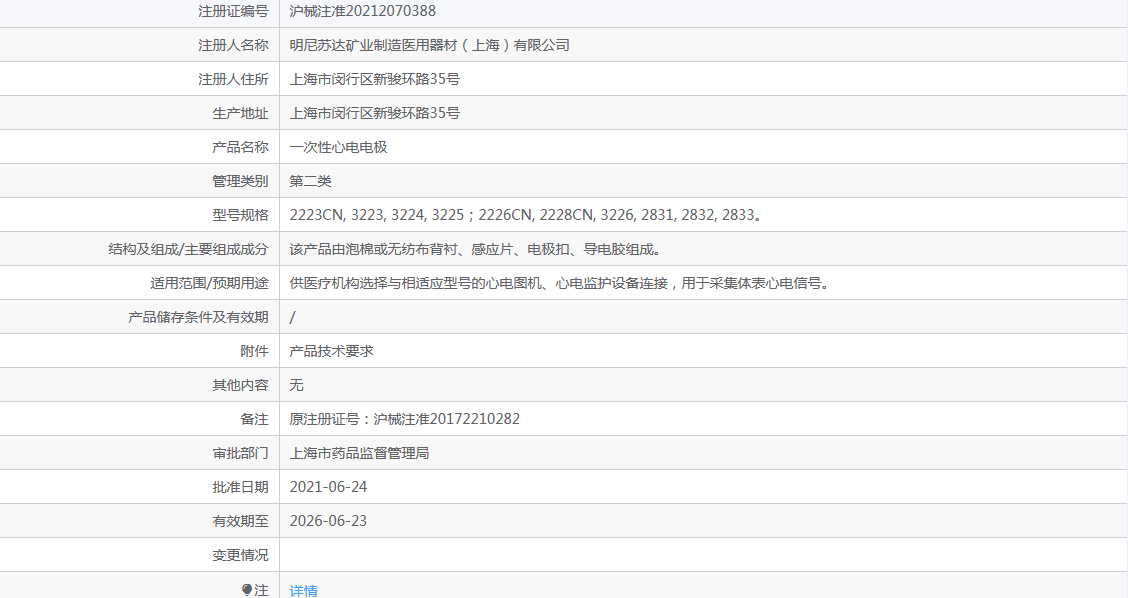1128x598 pixels.
Task: Click the 型号规格 label
Action: point(240,214)
